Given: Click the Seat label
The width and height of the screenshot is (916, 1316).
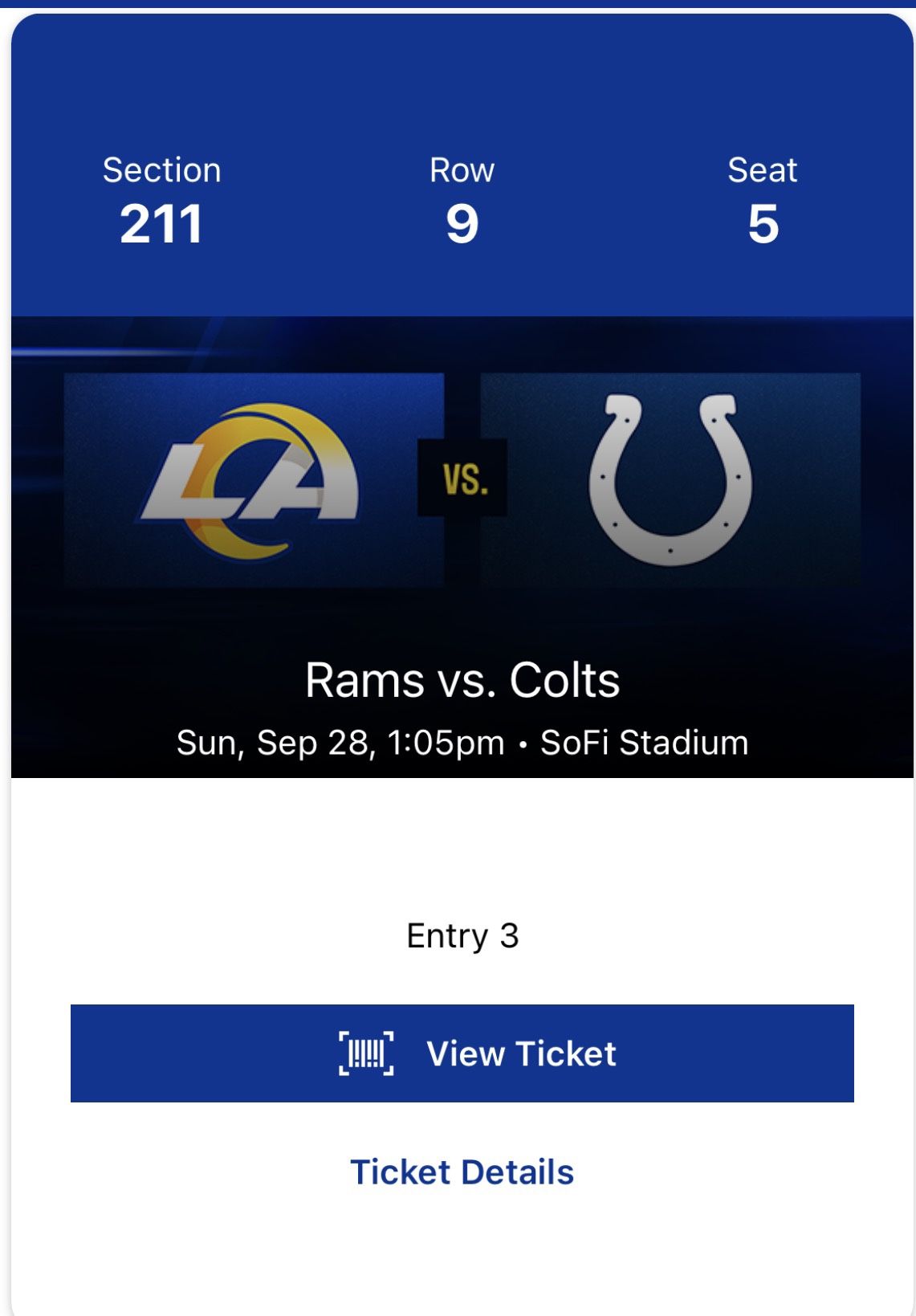Looking at the screenshot, I should coord(762,170).
